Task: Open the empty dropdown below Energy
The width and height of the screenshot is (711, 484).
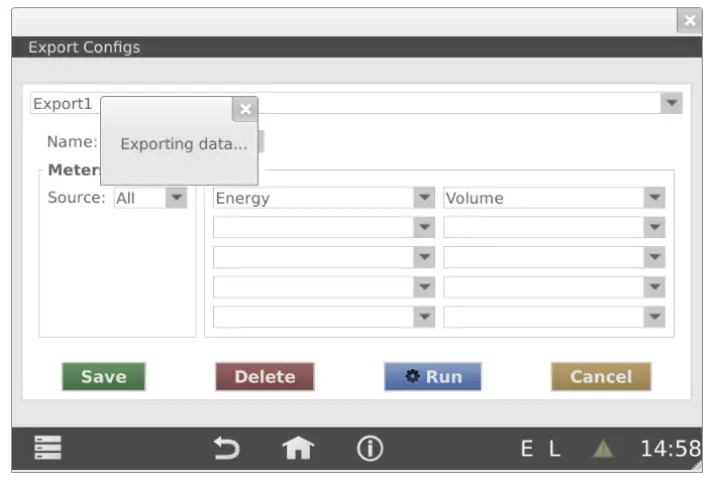Action: tap(424, 228)
